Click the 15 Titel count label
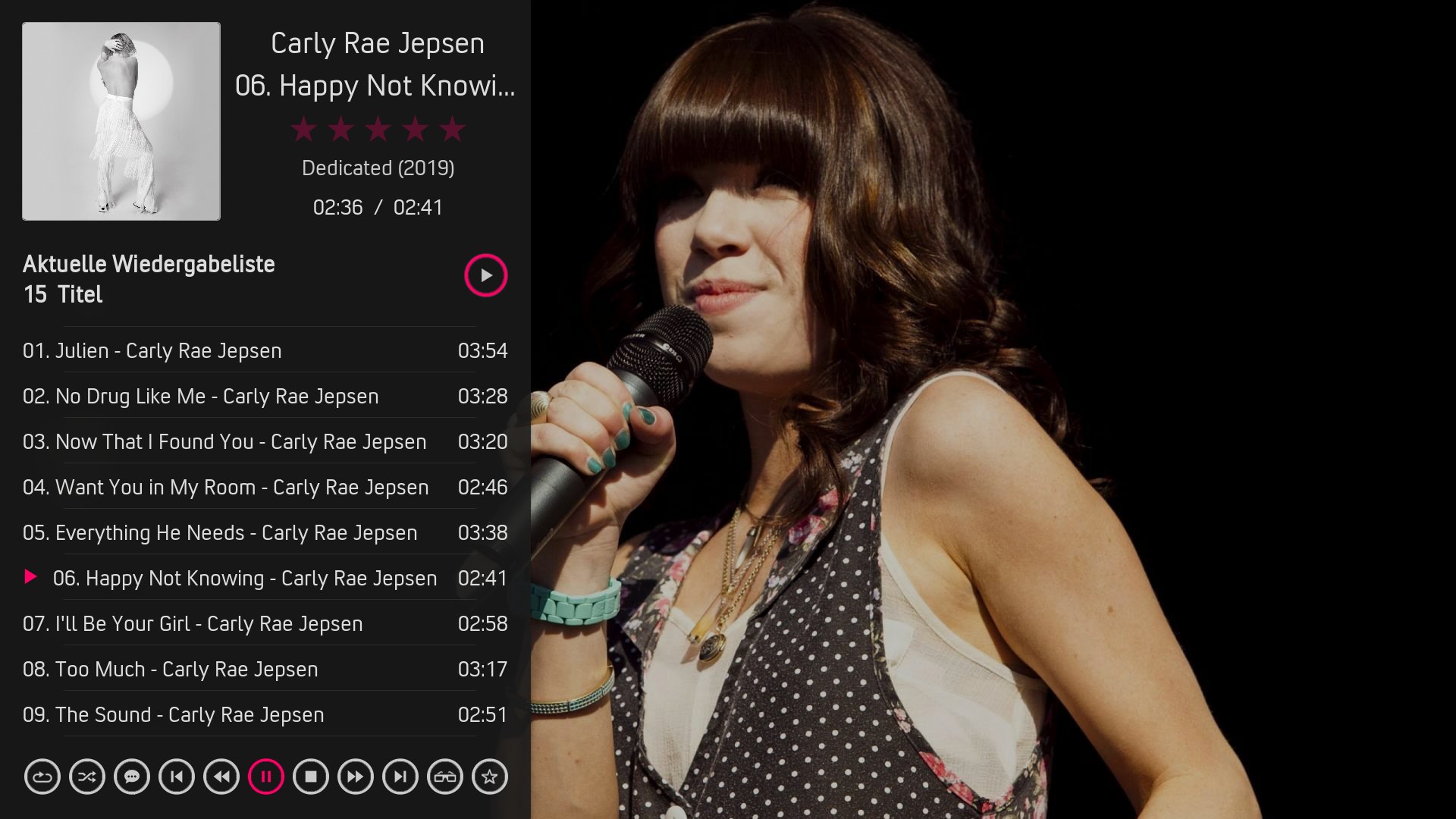 coord(63,294)
